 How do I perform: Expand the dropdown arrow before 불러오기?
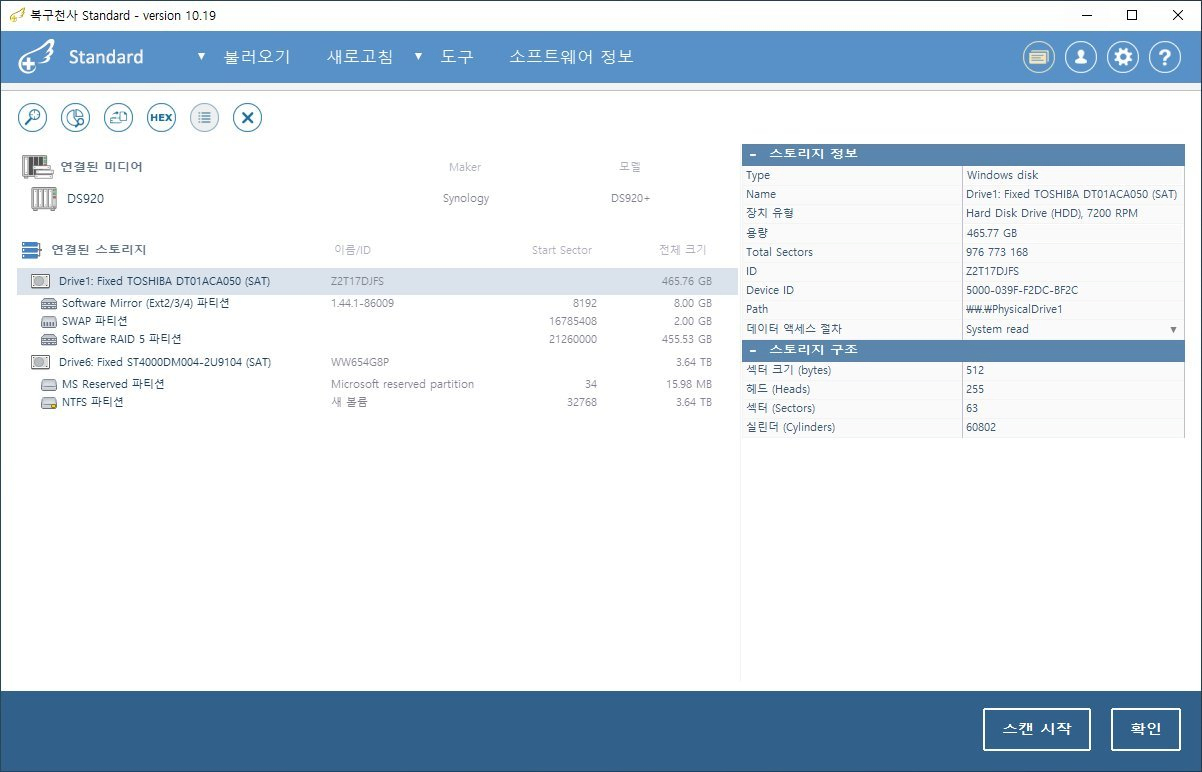[x=201, y=56]
